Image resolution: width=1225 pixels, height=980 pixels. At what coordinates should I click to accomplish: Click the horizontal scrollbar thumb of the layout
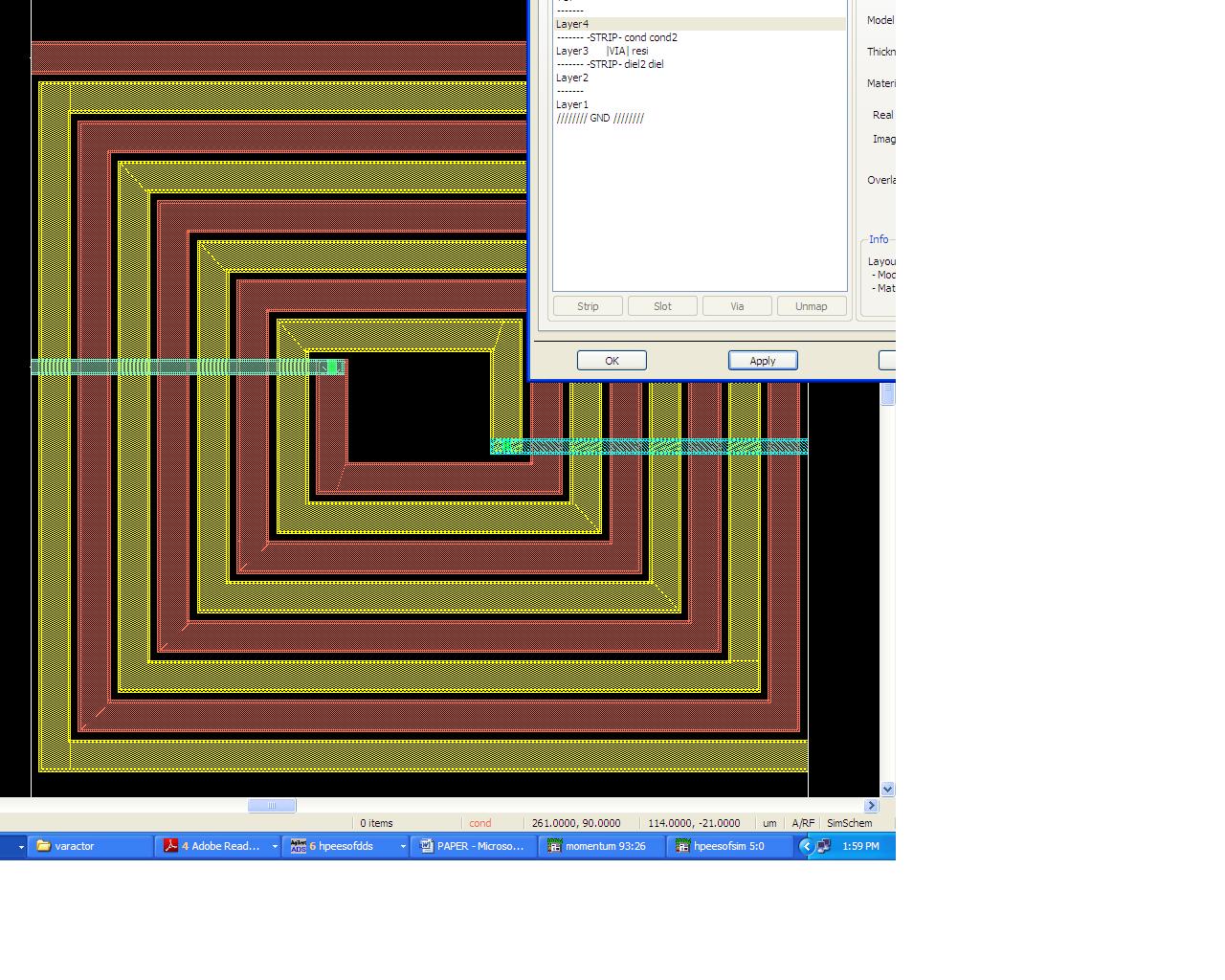(x=272, y=806)
